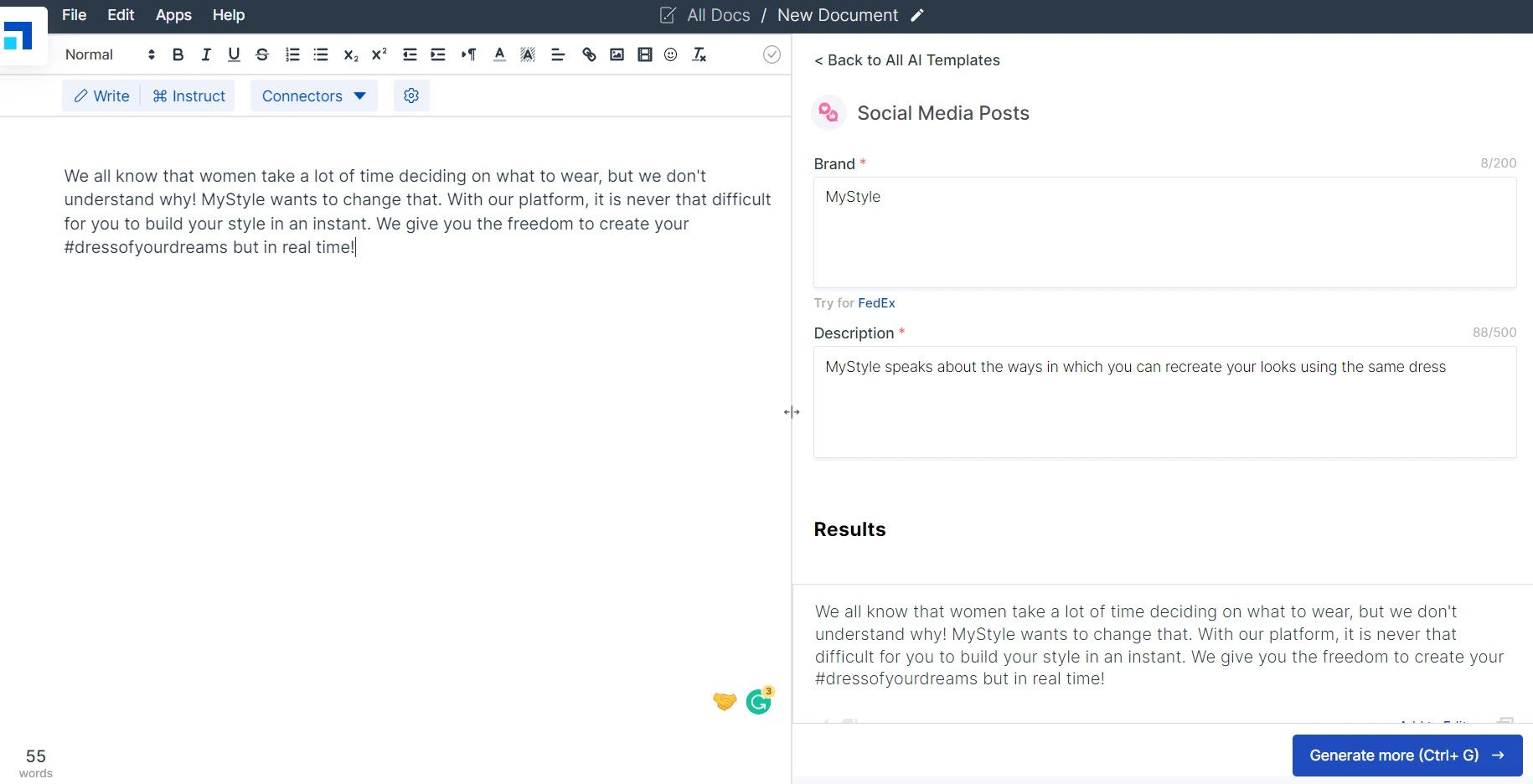The image size is (1533, 784).
Task: Apply subscript formatting
Action: [x=351, y=54]
